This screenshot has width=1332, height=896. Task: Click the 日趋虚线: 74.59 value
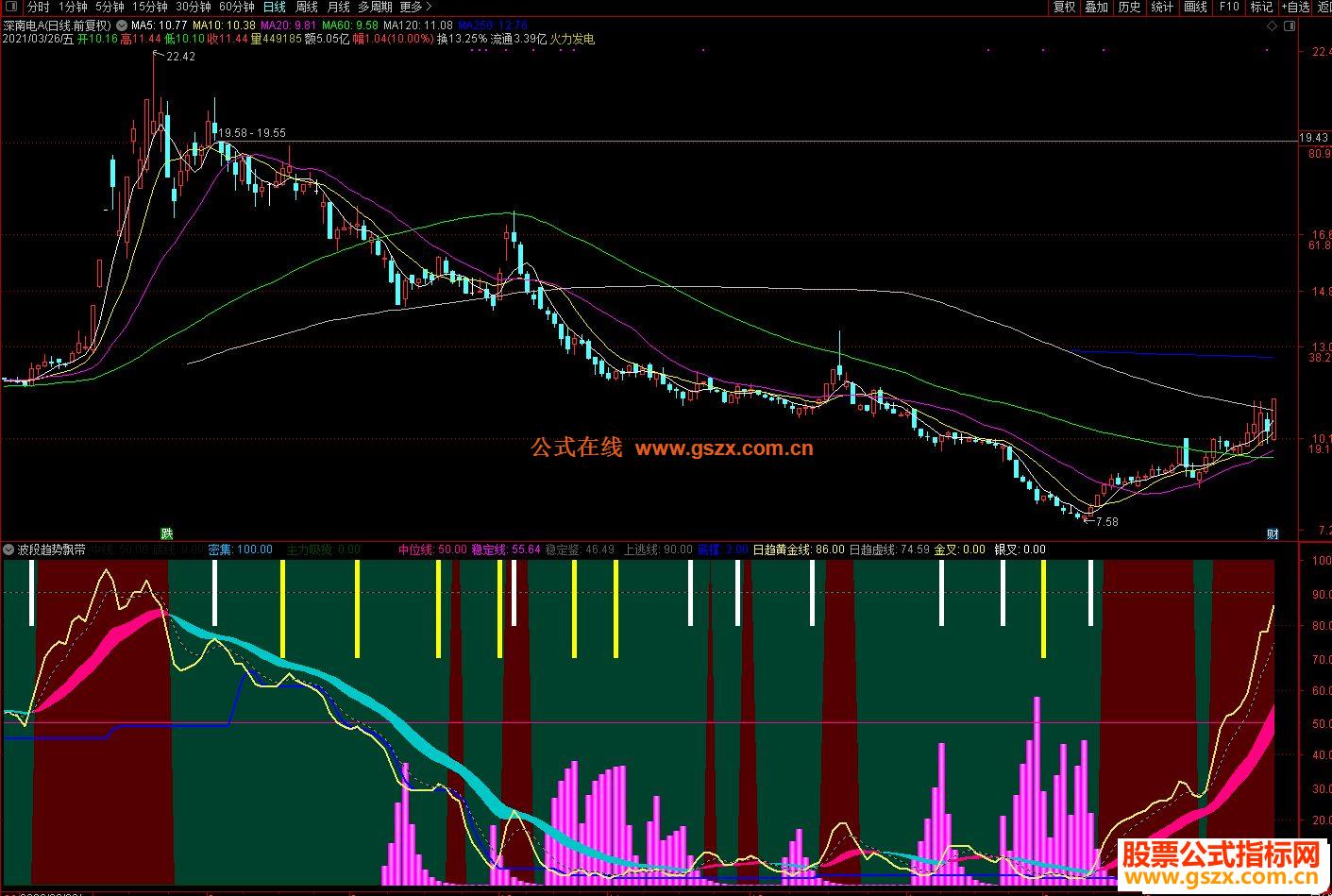coord(889,549)
